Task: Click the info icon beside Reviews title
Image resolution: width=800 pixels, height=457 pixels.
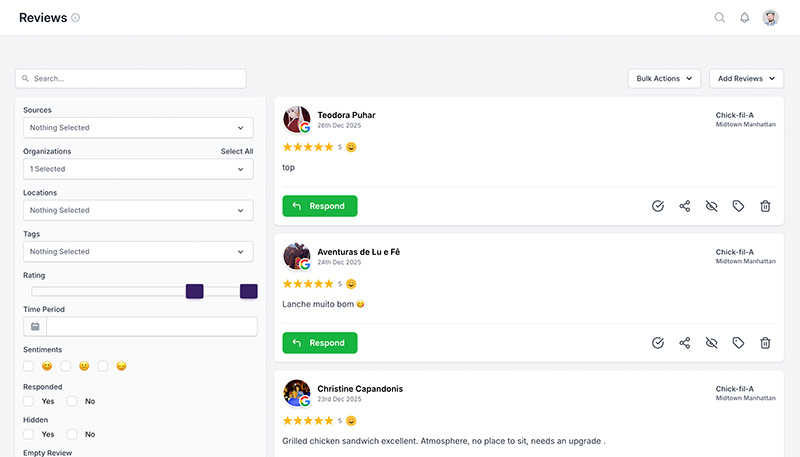Action: (x=76, y=18)
